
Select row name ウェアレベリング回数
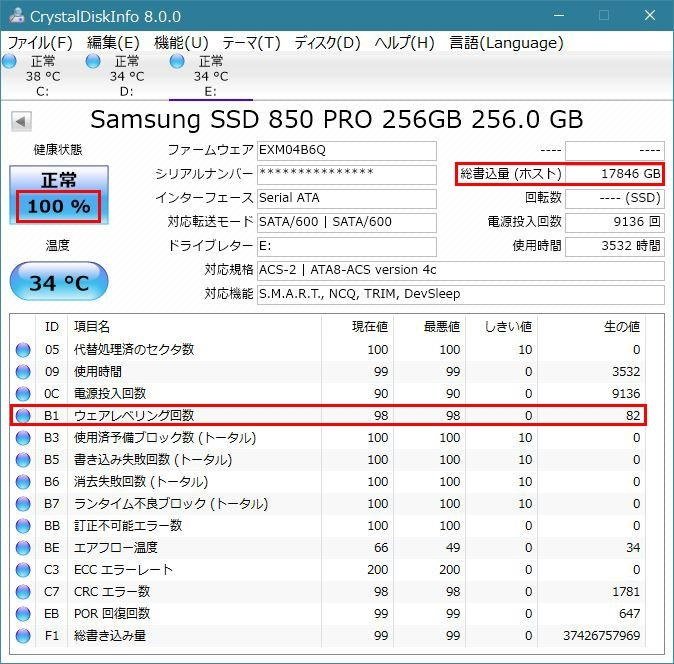click(x=134, y=416)
